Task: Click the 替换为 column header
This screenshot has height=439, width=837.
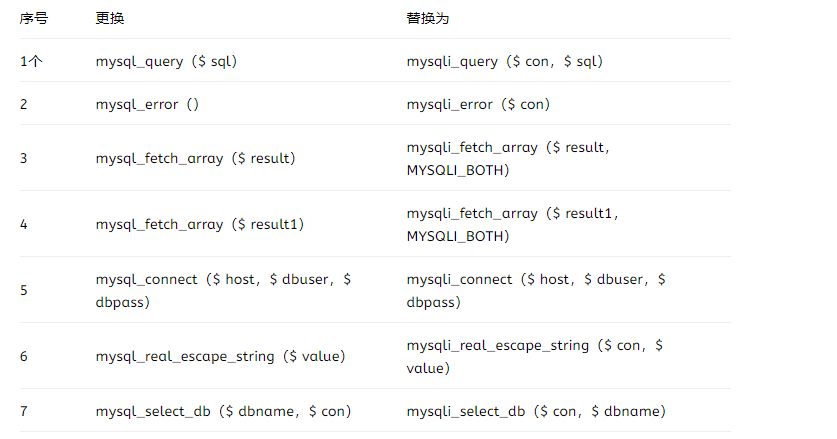Action: pyautogui.click(x=427, y=19)
